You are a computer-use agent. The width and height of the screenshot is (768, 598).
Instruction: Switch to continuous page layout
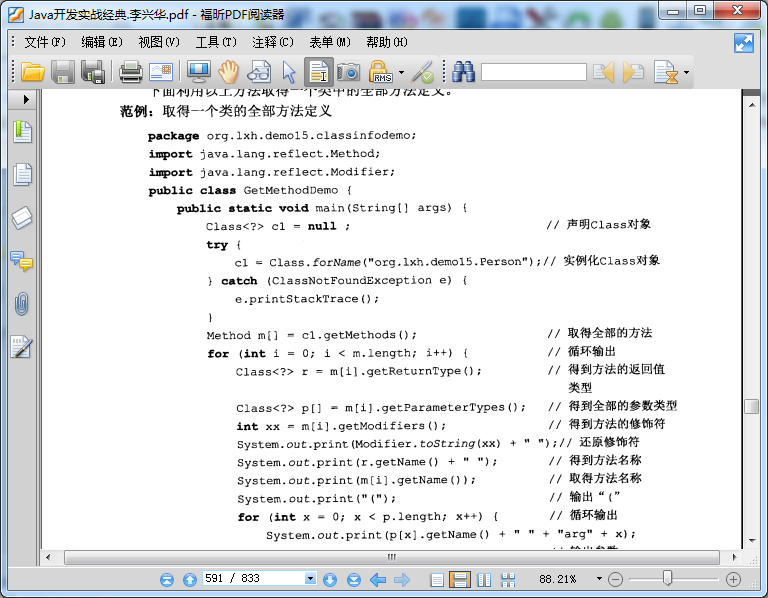(460, 579)
